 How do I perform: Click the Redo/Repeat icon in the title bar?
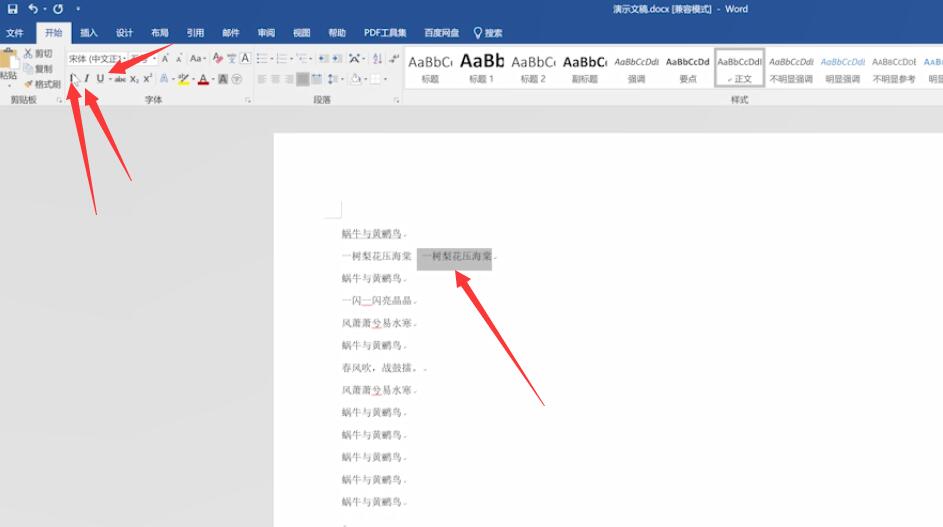tap(58, 9)
